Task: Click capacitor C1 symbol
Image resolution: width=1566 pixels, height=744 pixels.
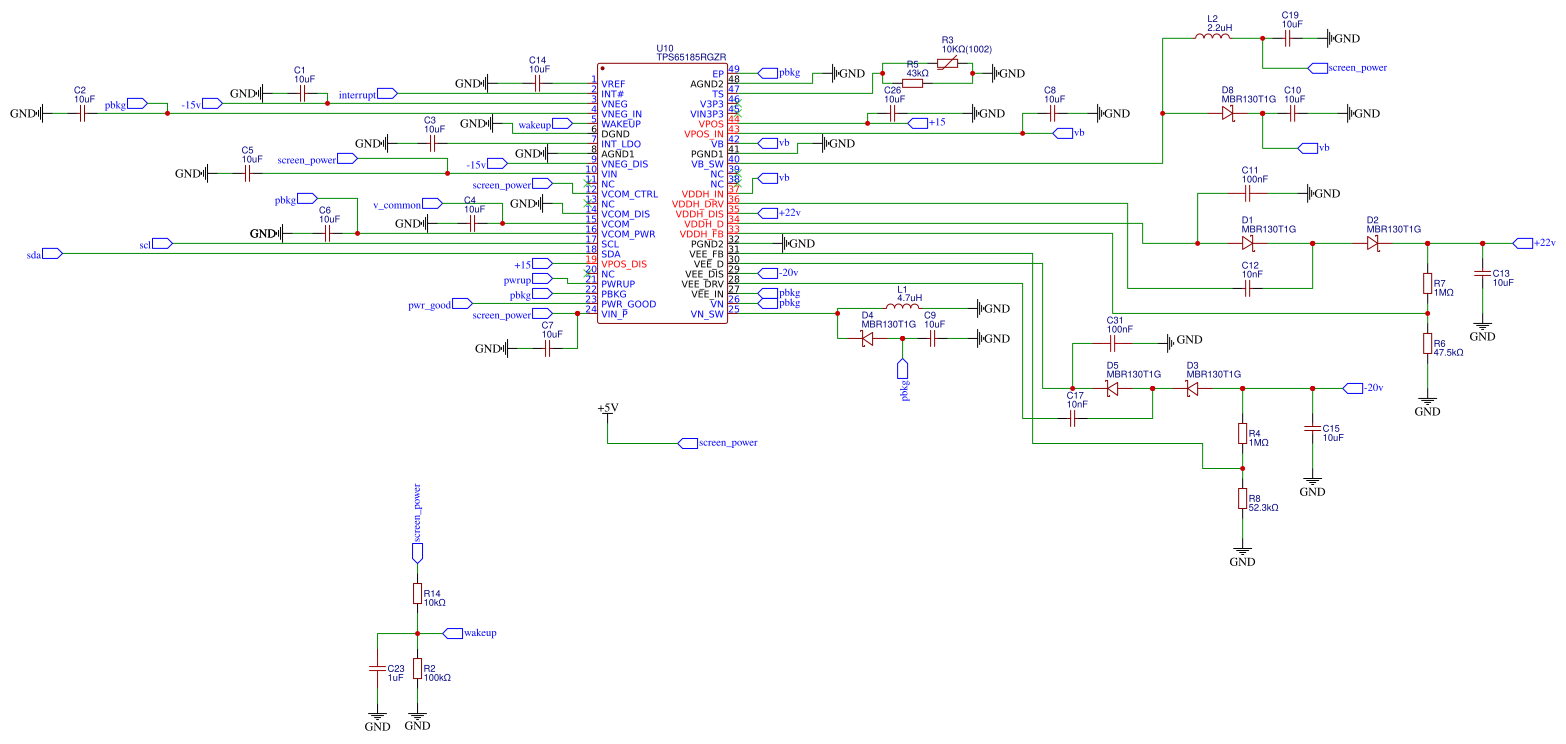Action: pyautogui.click(x=303, y=93)
